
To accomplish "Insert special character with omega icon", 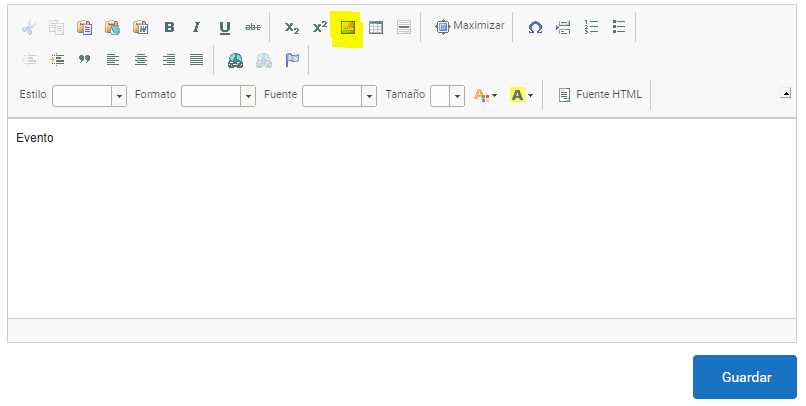I will click(535, 27).
